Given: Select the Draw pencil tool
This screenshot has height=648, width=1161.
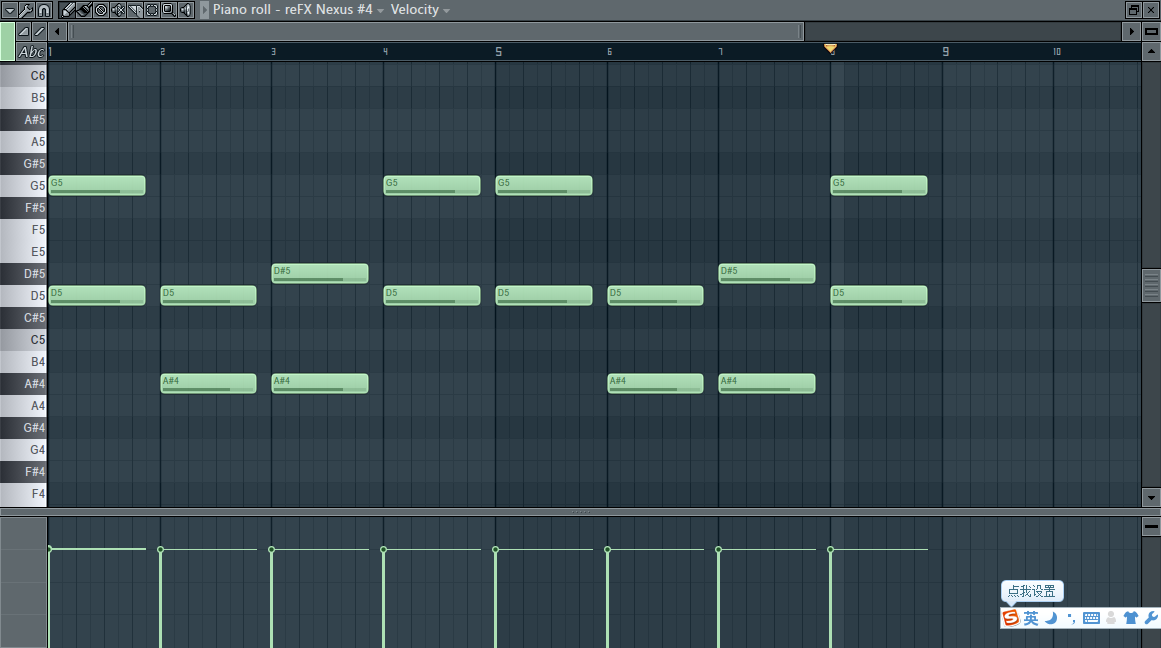Looking at the screenshot, I should 67,10.
